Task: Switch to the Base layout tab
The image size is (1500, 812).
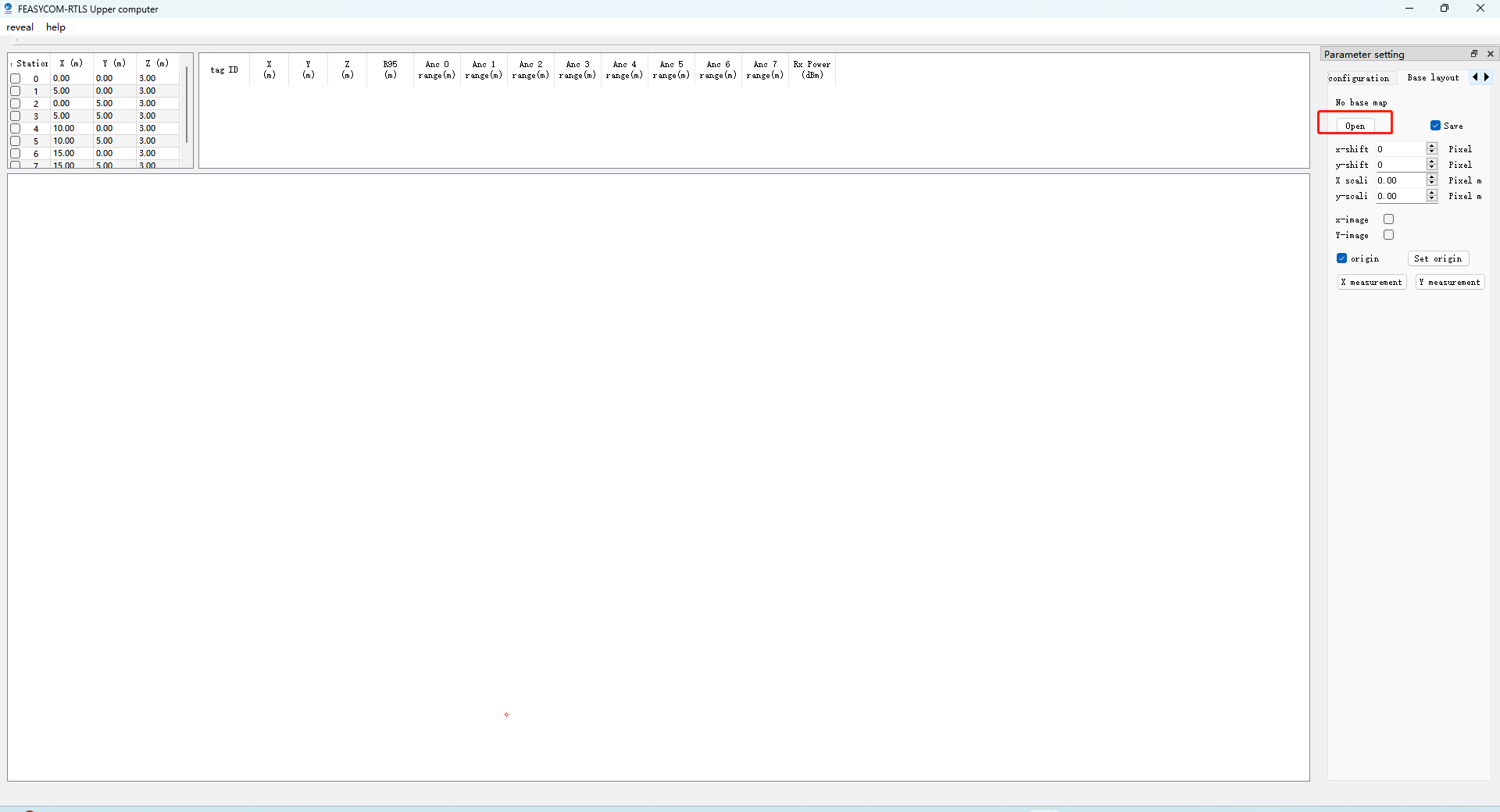Action: tap(1433, 77)
